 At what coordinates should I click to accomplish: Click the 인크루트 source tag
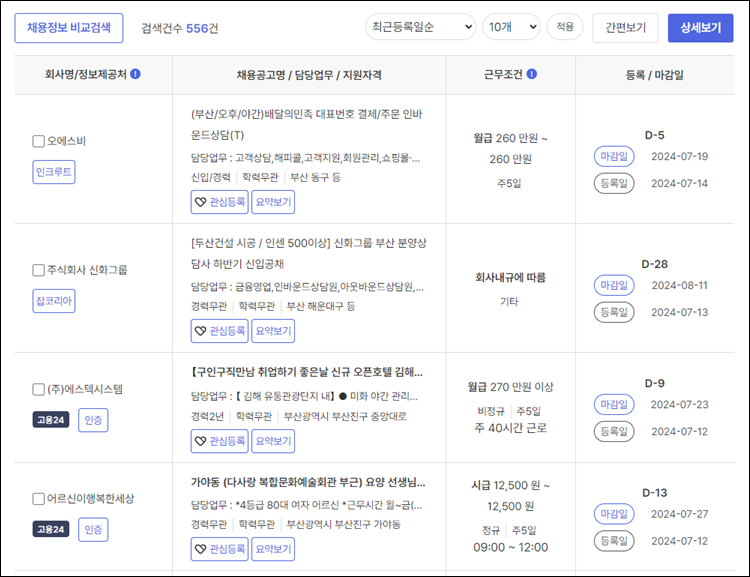[54, 172]
